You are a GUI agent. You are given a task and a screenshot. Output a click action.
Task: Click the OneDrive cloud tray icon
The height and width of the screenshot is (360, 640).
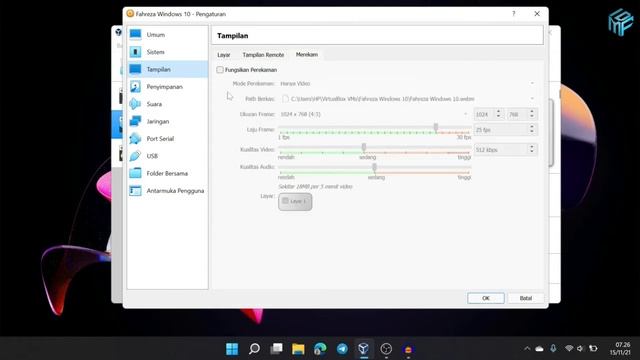coord(540,349)
